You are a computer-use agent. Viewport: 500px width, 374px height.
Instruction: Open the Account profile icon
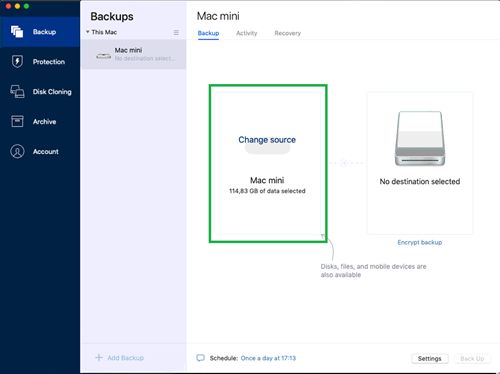click(17, 151)
